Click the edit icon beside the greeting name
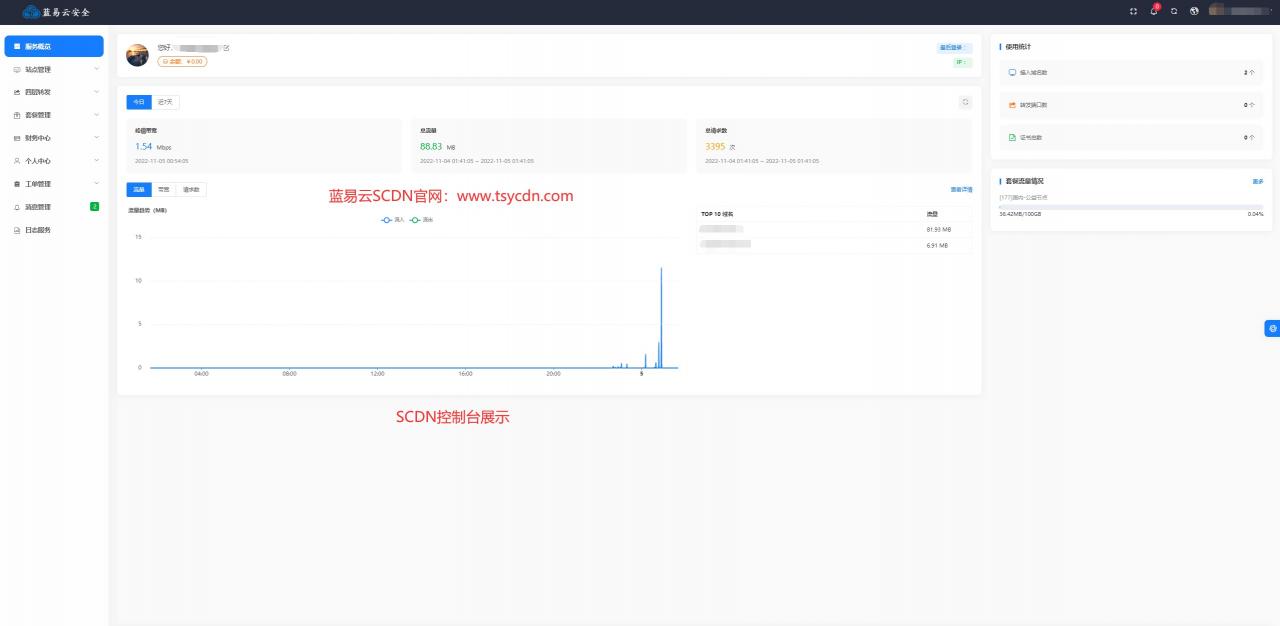1280x626 pixels. tap(226, 48)
